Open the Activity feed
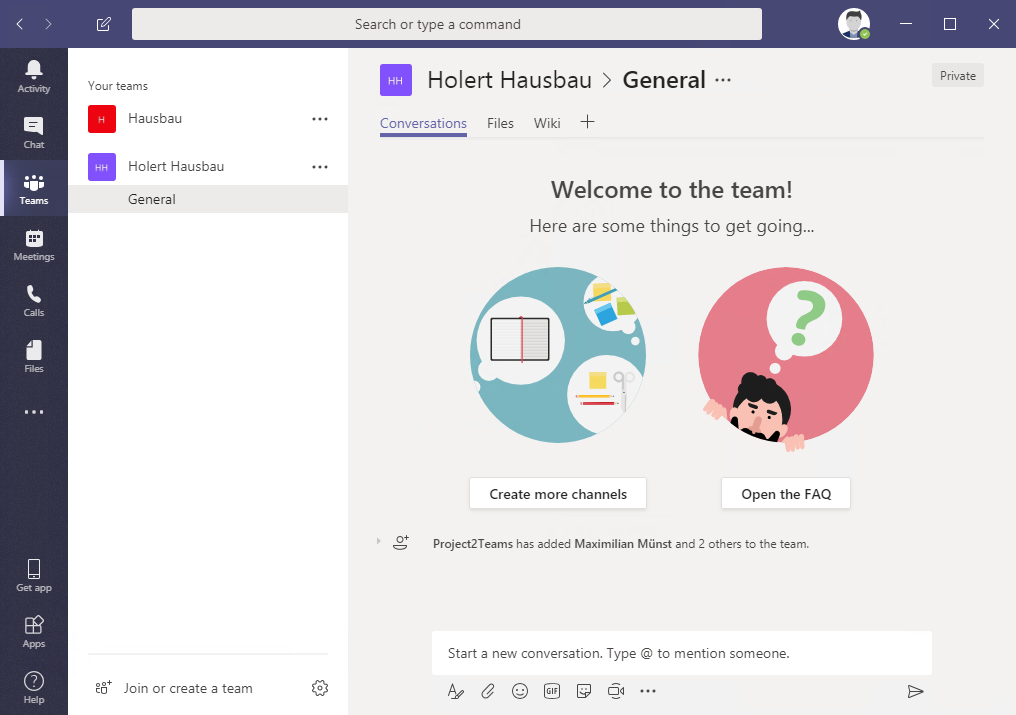 [x=34, y=76]
